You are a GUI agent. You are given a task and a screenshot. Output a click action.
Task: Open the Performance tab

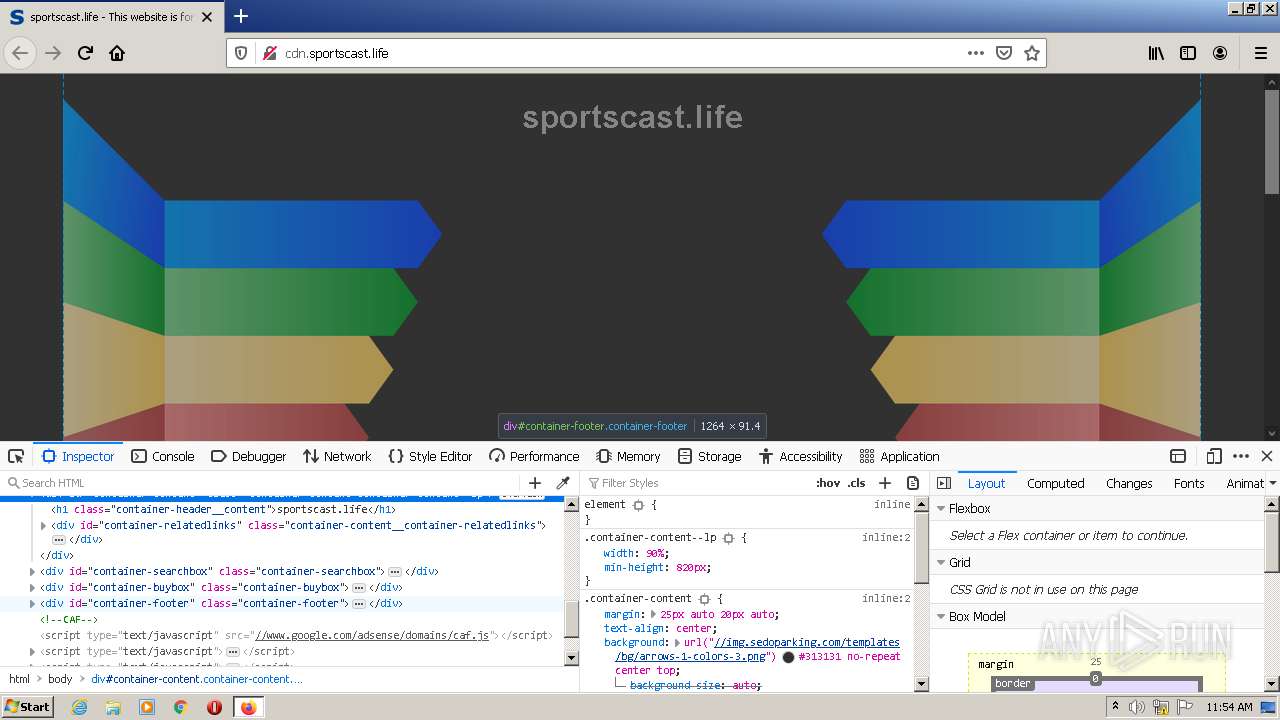click(534, 456)
